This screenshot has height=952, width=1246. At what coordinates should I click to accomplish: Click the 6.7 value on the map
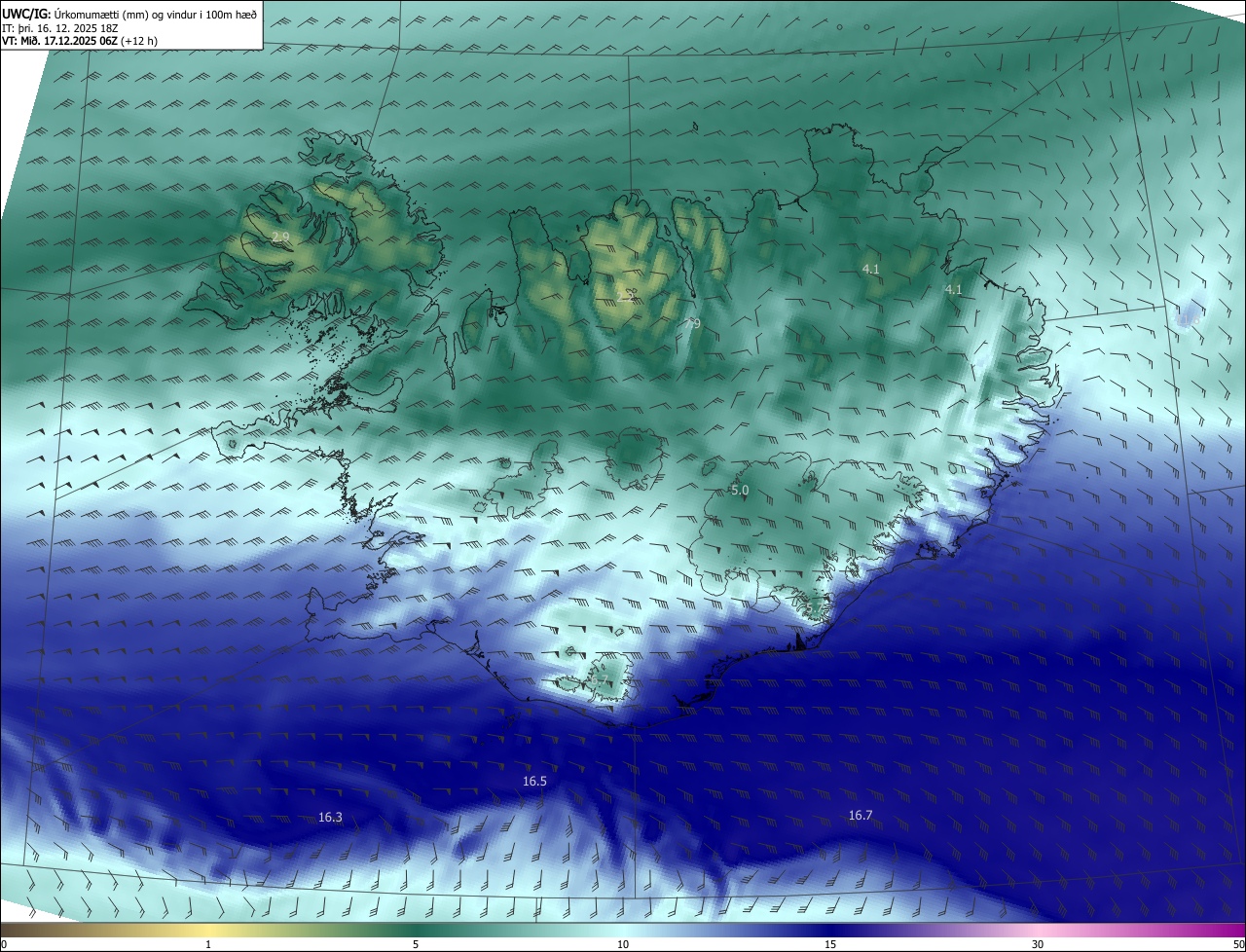(x=598, y=680)
